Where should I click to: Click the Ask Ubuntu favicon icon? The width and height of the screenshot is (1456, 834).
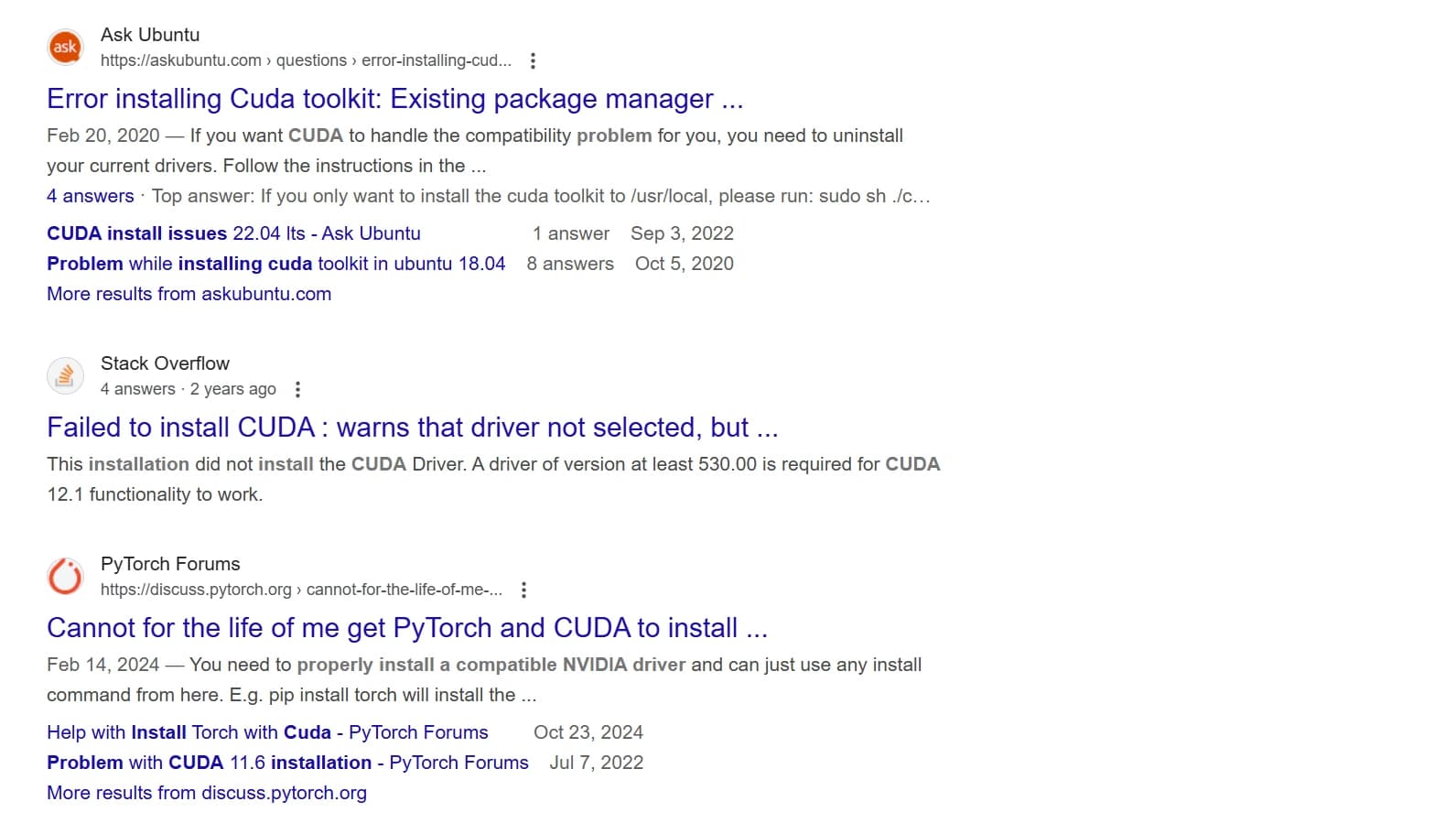[x=65, y=48]
